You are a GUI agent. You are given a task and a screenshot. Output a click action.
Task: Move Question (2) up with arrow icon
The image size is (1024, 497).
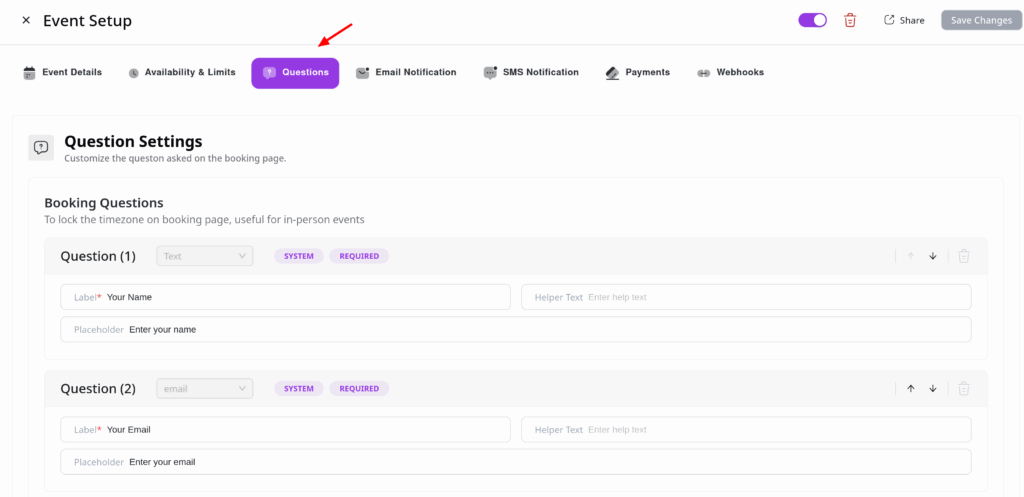(911, 388)
